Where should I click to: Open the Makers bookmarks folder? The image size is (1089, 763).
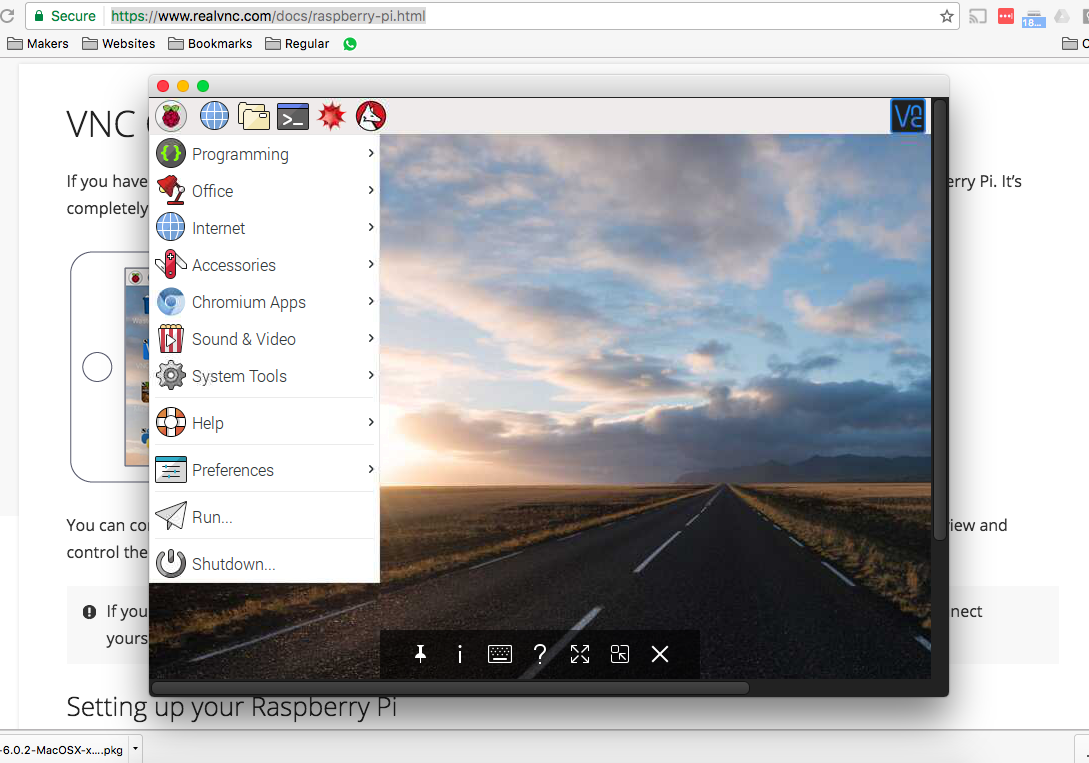[38, 44]
